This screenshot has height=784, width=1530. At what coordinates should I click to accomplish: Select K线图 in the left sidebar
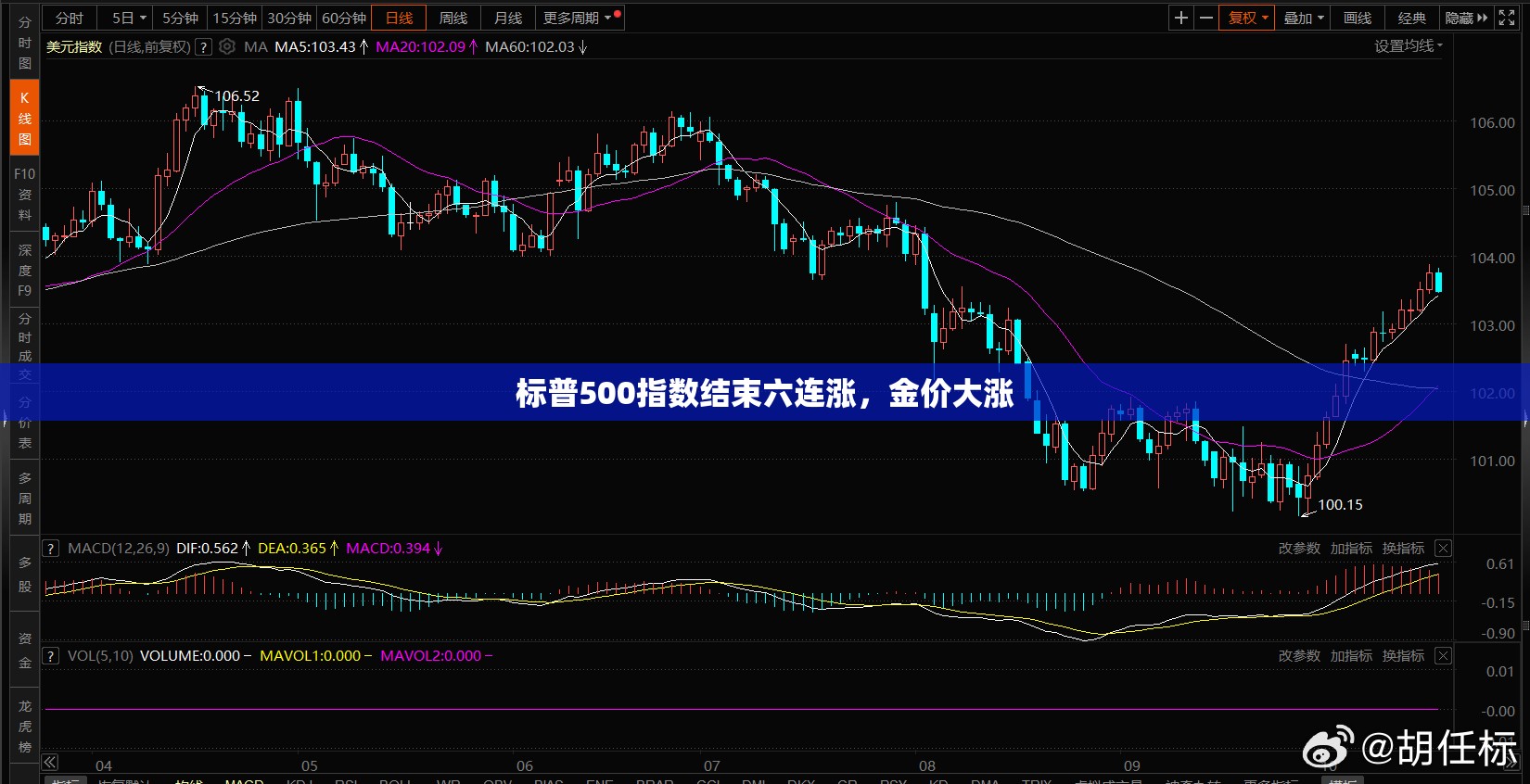[x=25, y=118]
